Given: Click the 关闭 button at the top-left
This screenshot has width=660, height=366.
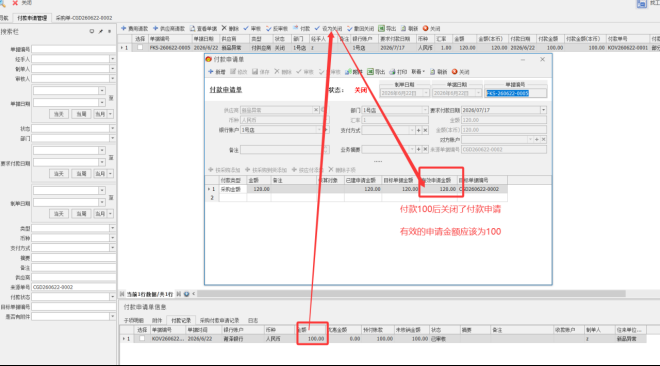Looking at the screenshot, I should [x=22, y=3].
